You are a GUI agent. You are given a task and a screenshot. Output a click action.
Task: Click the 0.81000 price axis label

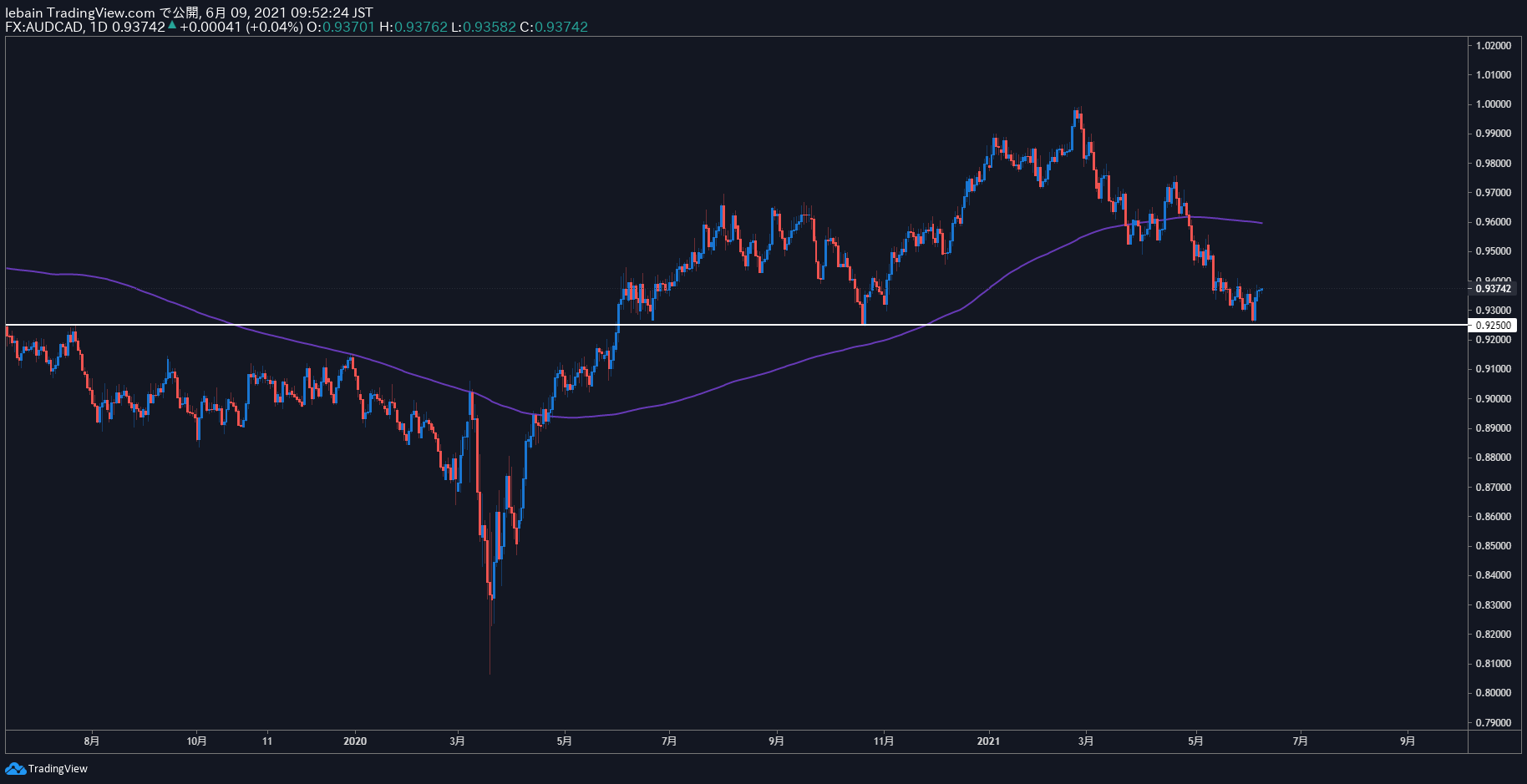pos(1493,664)
